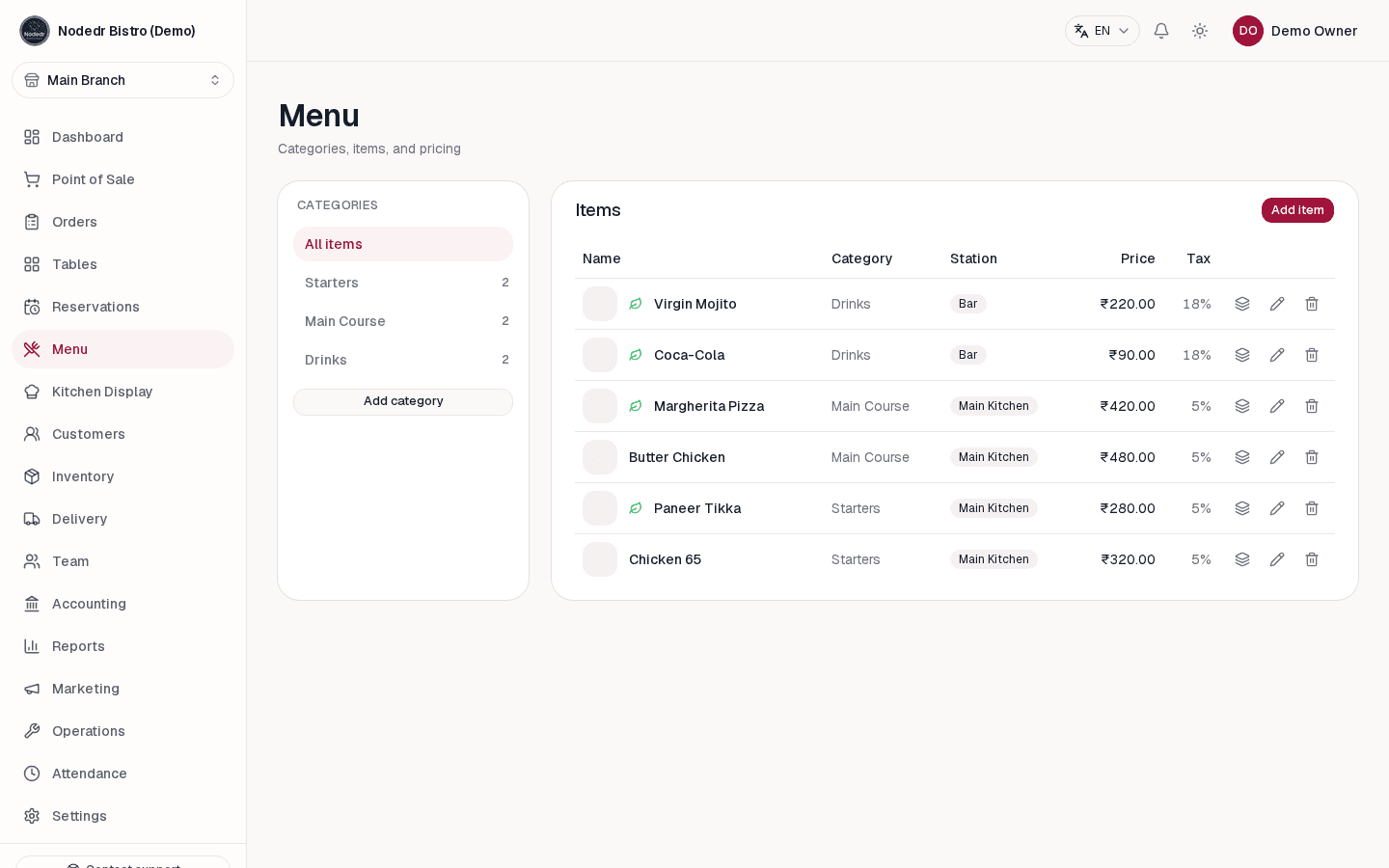
Task: Open the EN language dropdown
Action: (x=1103, y=31)
